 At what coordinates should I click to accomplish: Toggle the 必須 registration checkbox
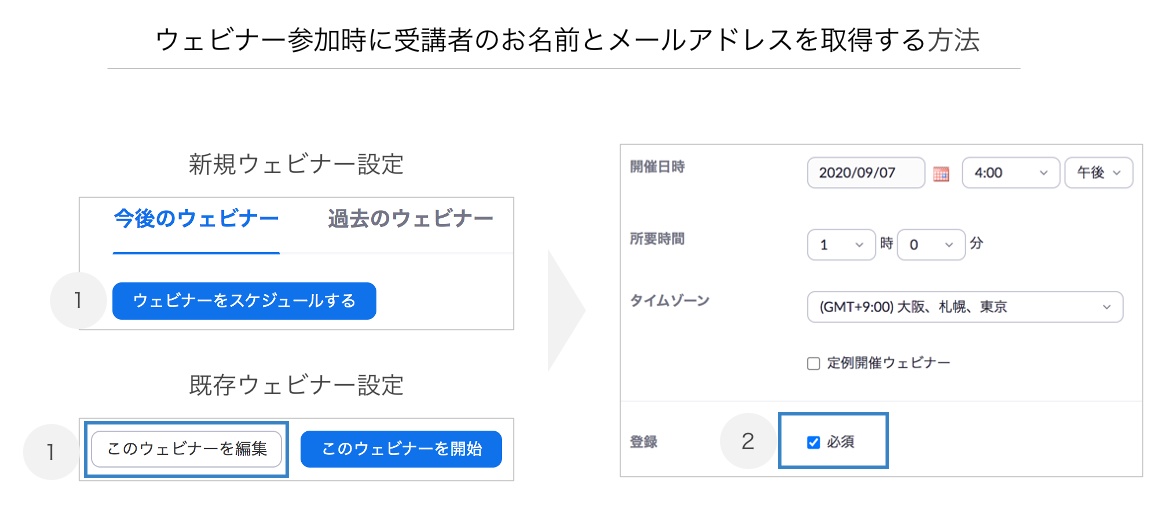point(814,442)
